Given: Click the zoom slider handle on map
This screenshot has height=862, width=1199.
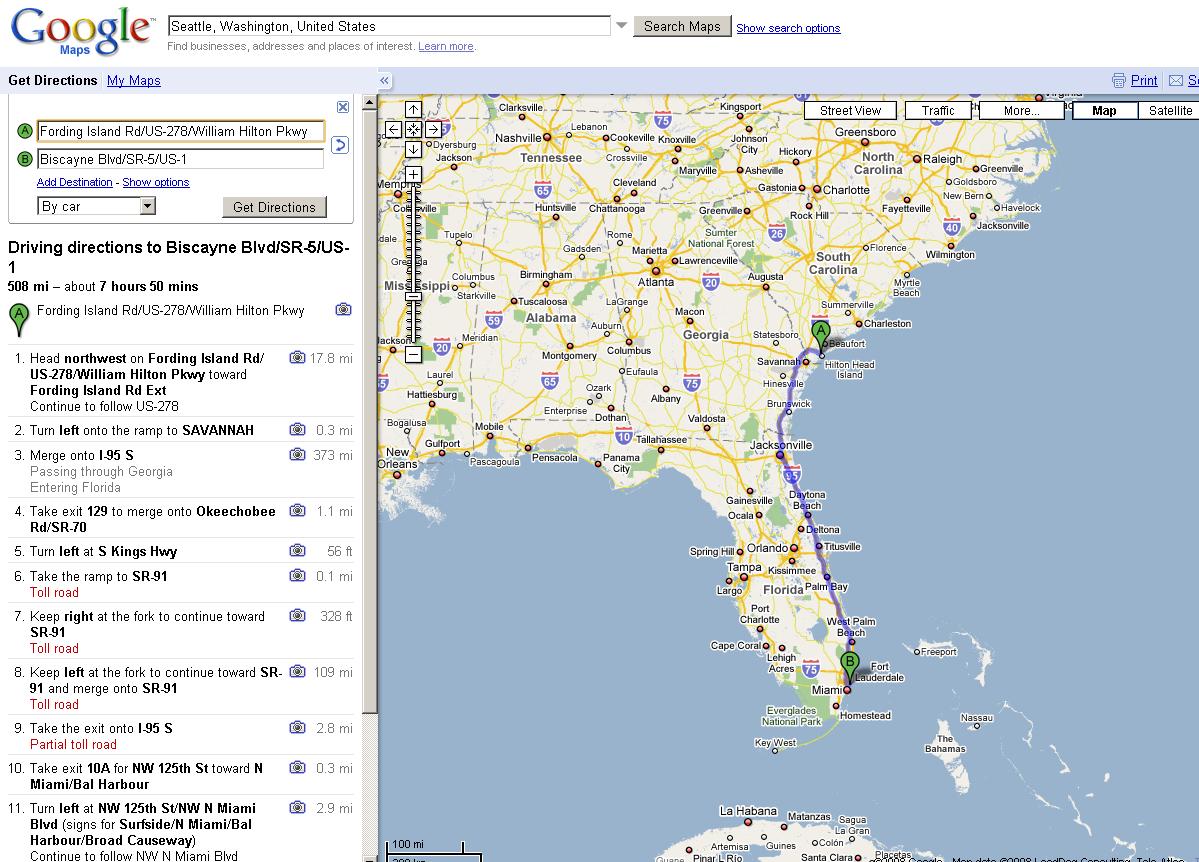Looking at the screenshot, I should (x=413, y=296).
